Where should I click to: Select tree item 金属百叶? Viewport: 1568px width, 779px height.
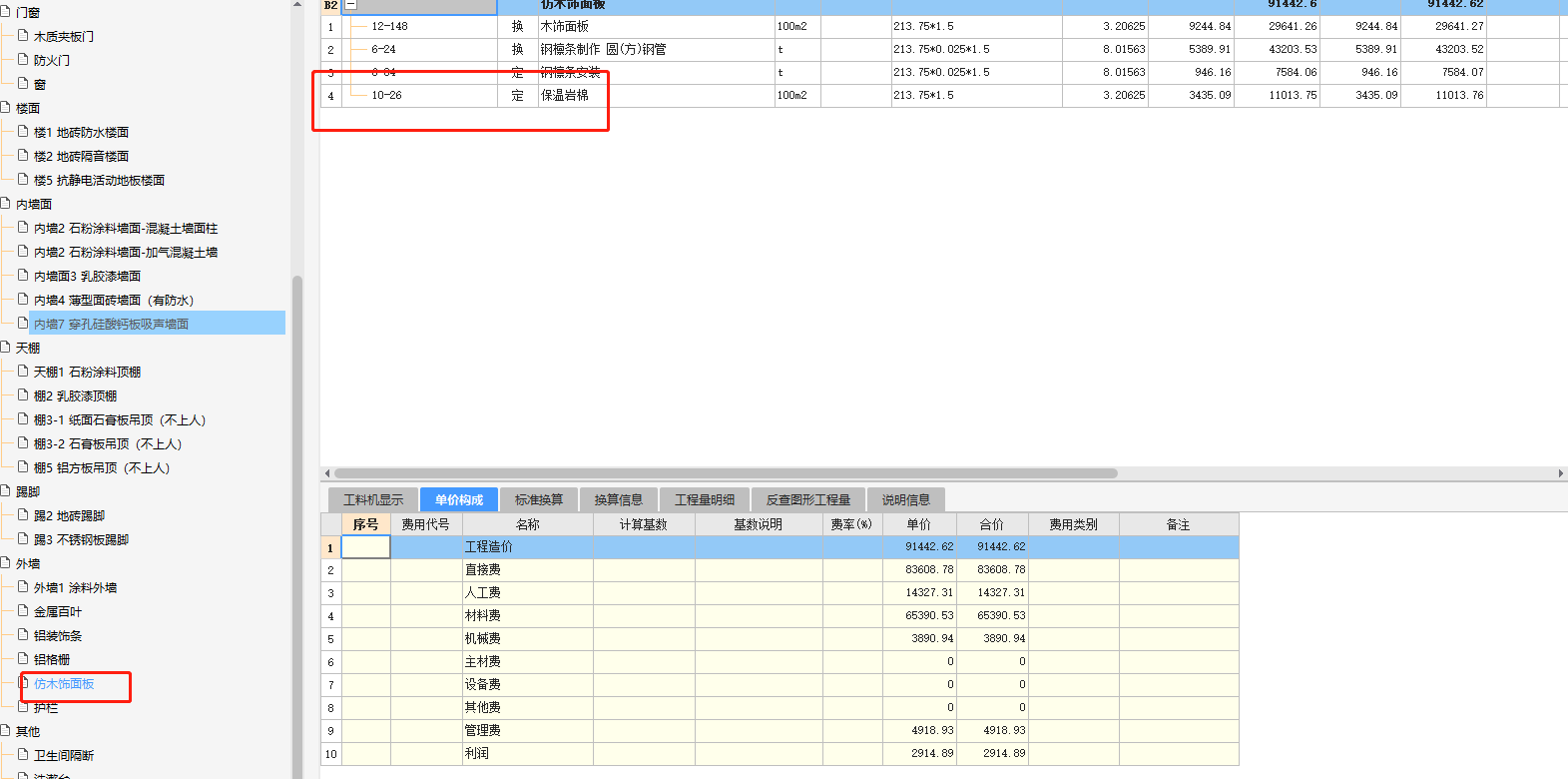pyautogui.click(x=58, y=612)
